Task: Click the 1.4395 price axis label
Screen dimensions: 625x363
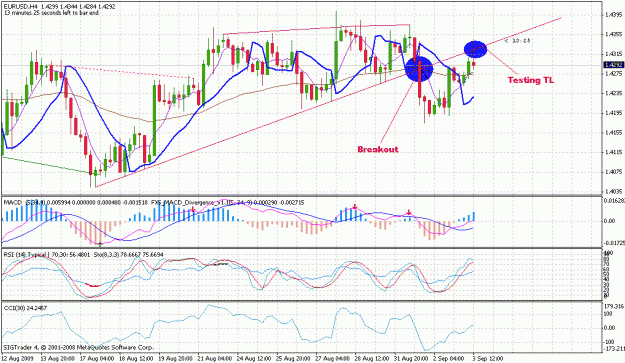Action: coord(613,15)
